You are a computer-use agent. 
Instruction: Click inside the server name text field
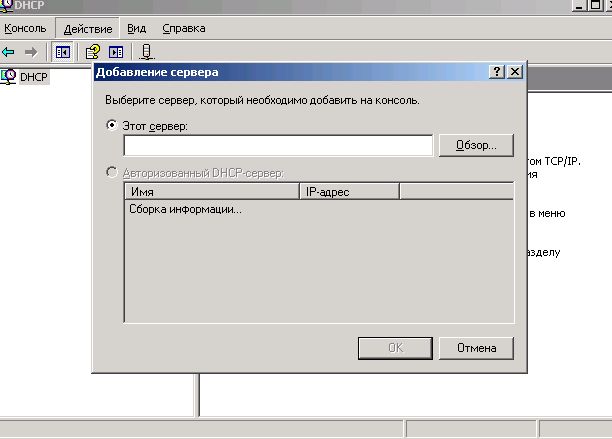click(278, 146)
